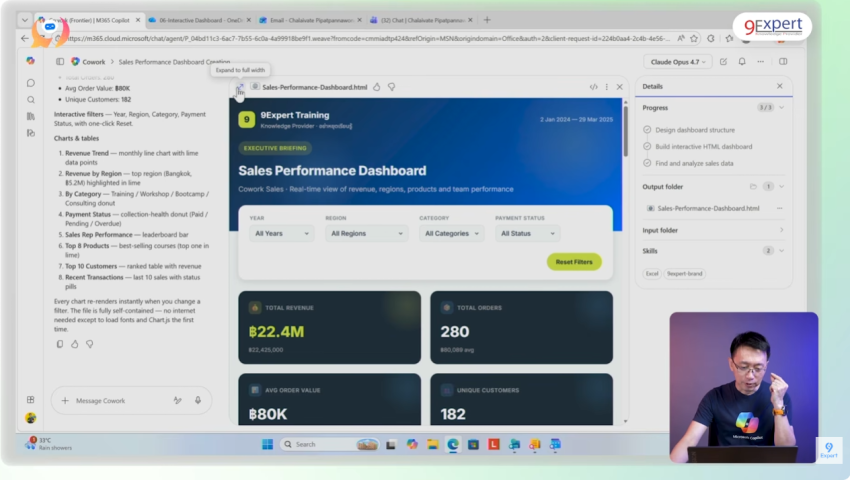Favorite this page with the star icon
The width and height of the screenshot is (850, 480).
(694, 39)
